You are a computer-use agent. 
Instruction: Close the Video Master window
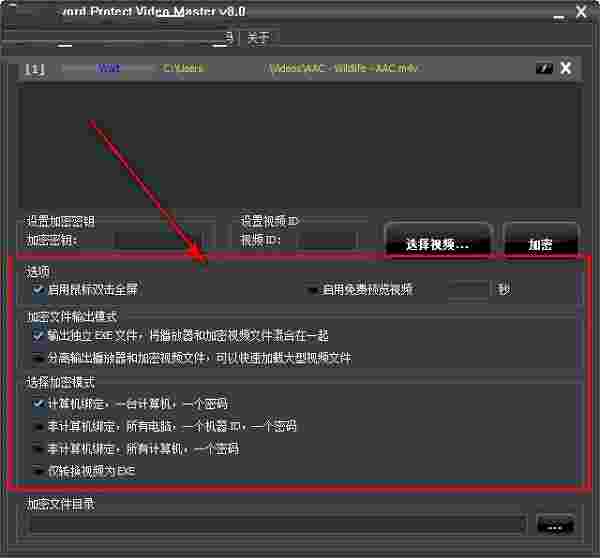click(582, 11)
